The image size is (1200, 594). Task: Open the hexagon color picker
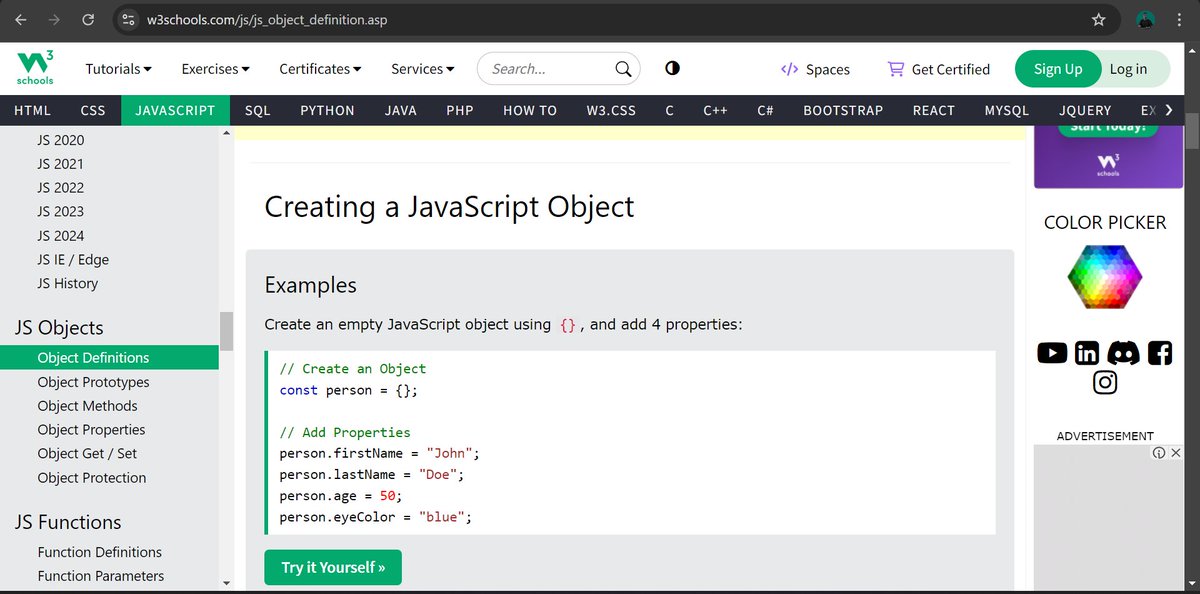coord(1105,276)
